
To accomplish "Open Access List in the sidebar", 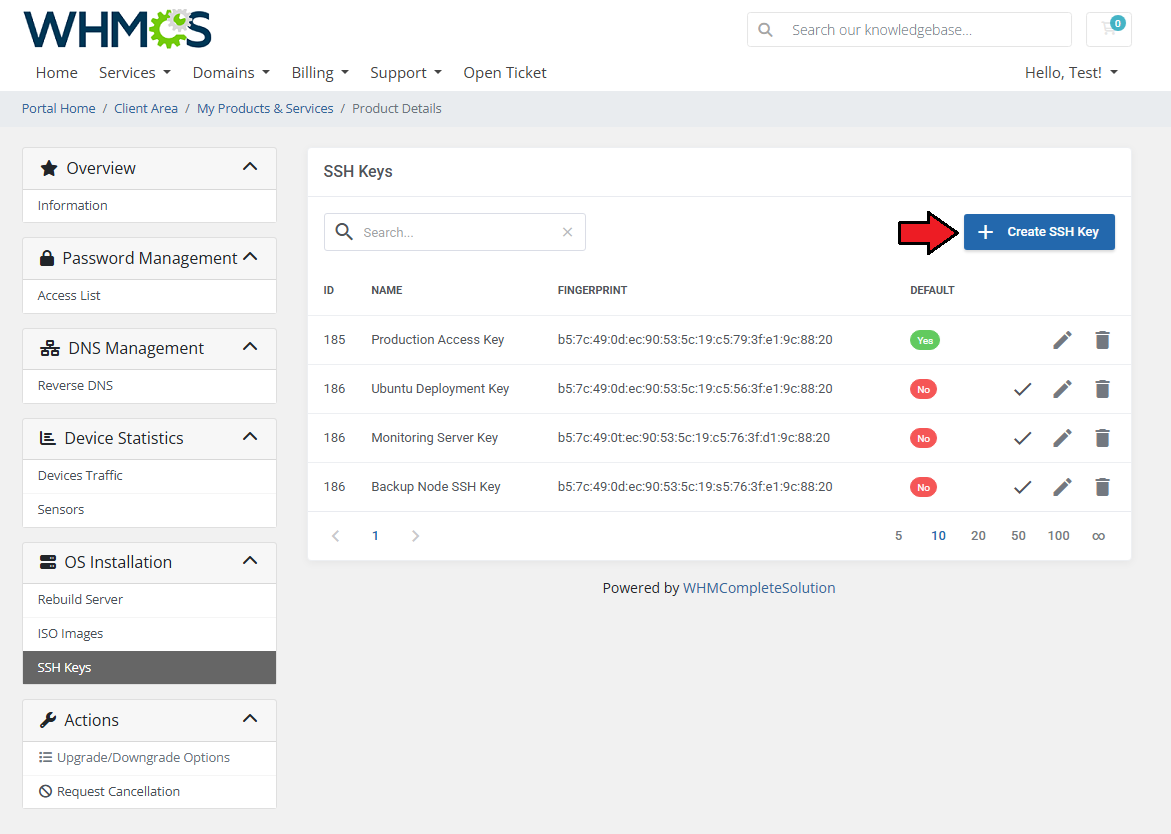I will coord(149,296).
